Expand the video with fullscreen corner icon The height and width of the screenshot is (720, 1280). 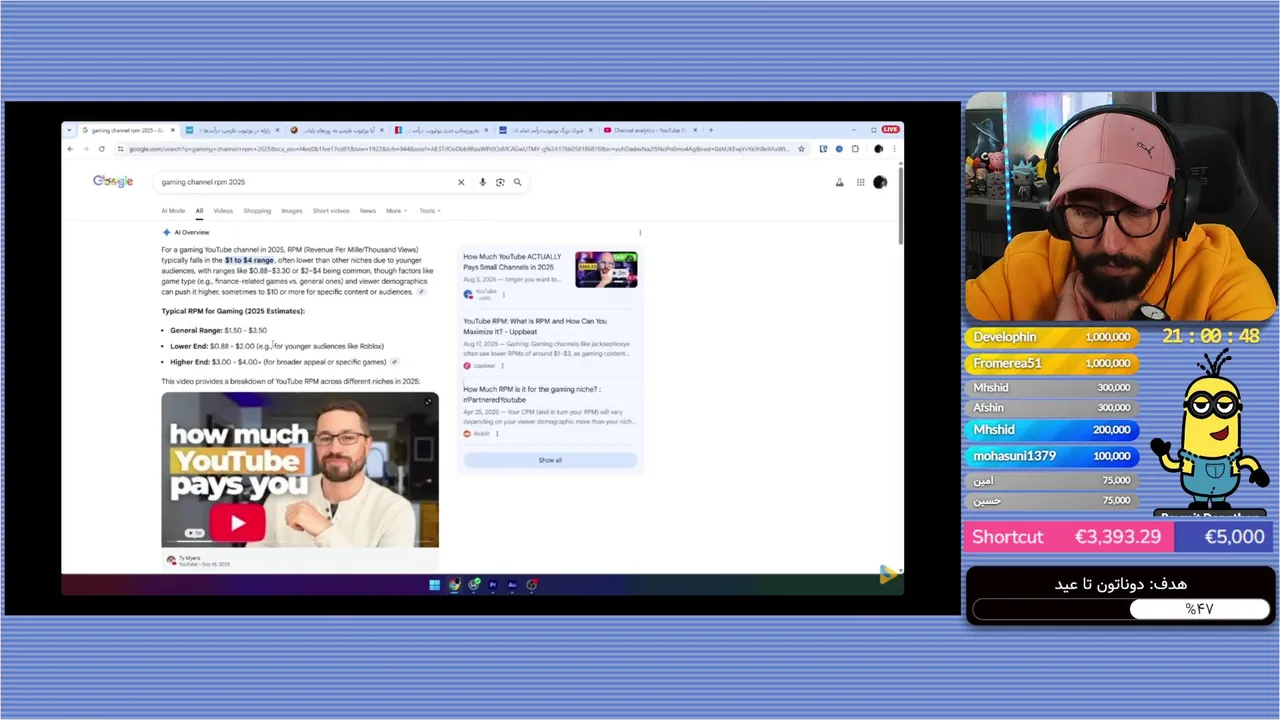[x=428, y=402]
